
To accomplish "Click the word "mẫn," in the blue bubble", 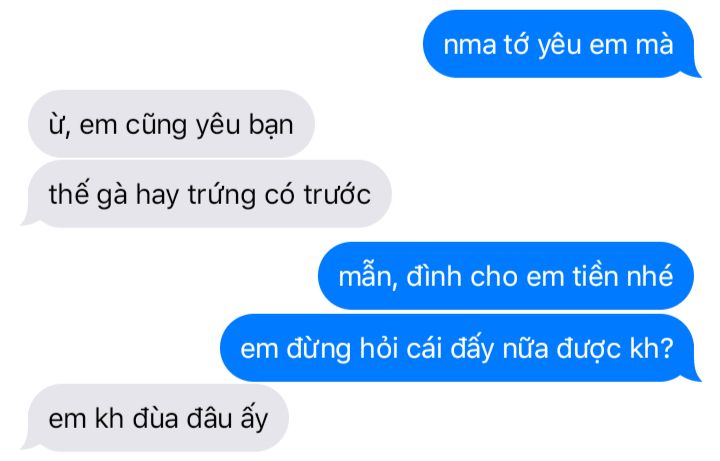I will coord(368,277).
